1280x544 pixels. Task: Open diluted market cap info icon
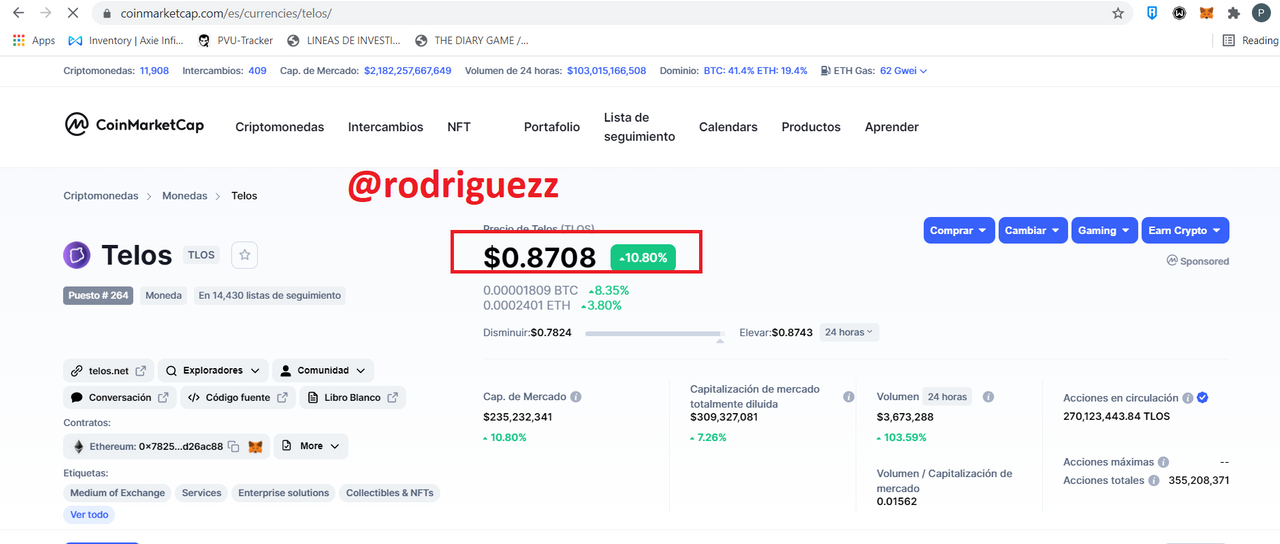(x=848, y=397)
